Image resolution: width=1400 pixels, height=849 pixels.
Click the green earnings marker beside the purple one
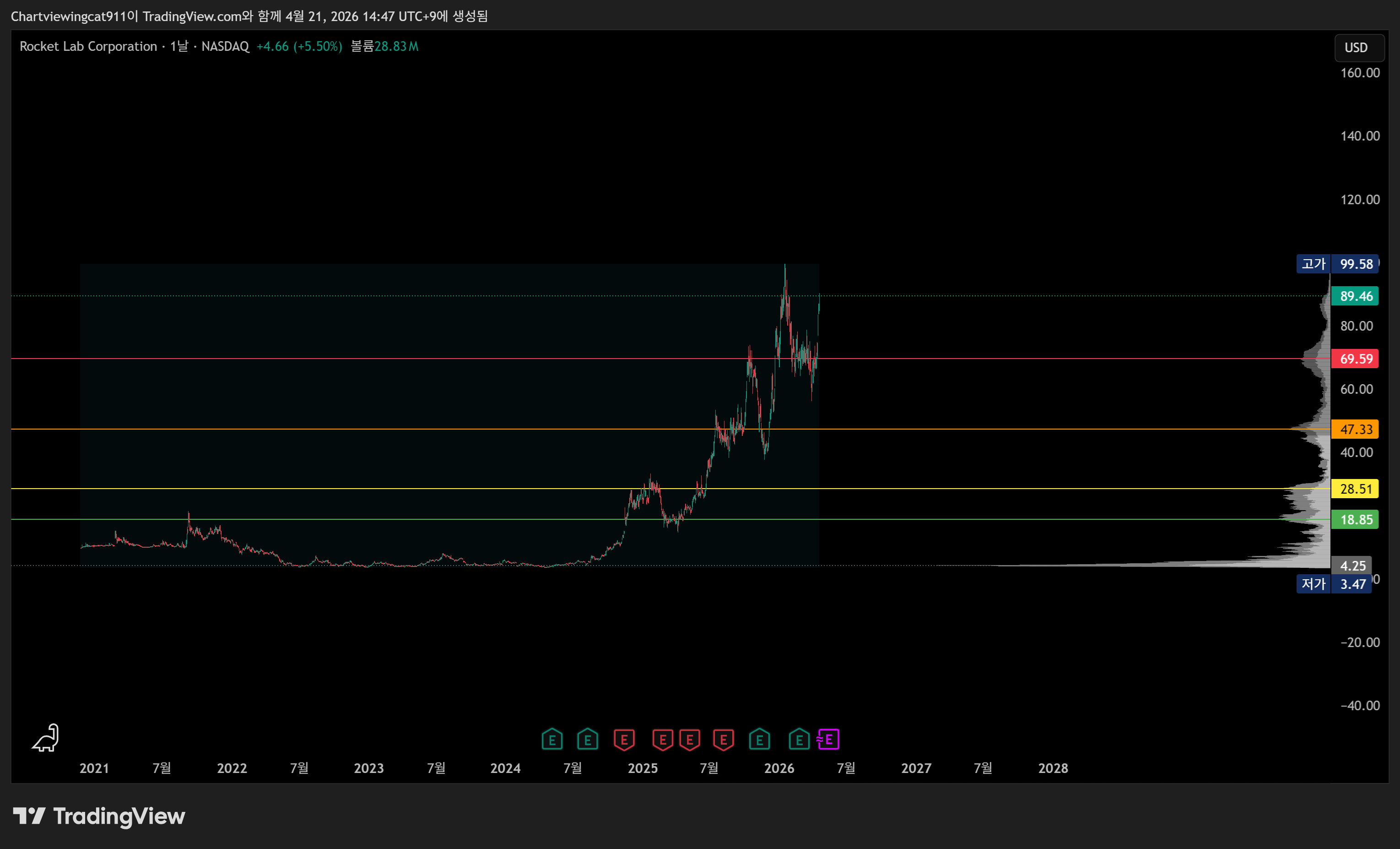tap(799, 740)
